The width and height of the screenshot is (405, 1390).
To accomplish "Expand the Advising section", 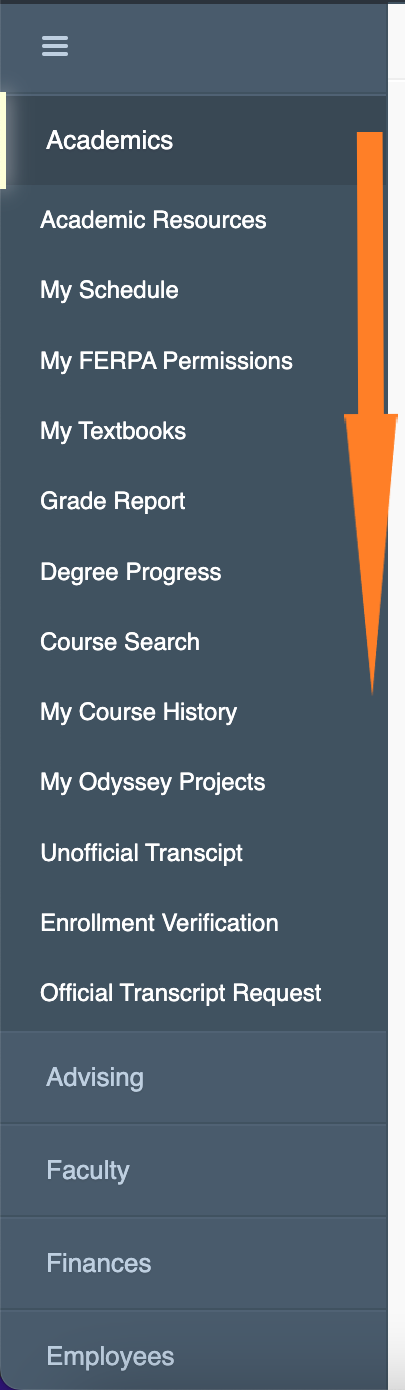I will (193, 1078).
